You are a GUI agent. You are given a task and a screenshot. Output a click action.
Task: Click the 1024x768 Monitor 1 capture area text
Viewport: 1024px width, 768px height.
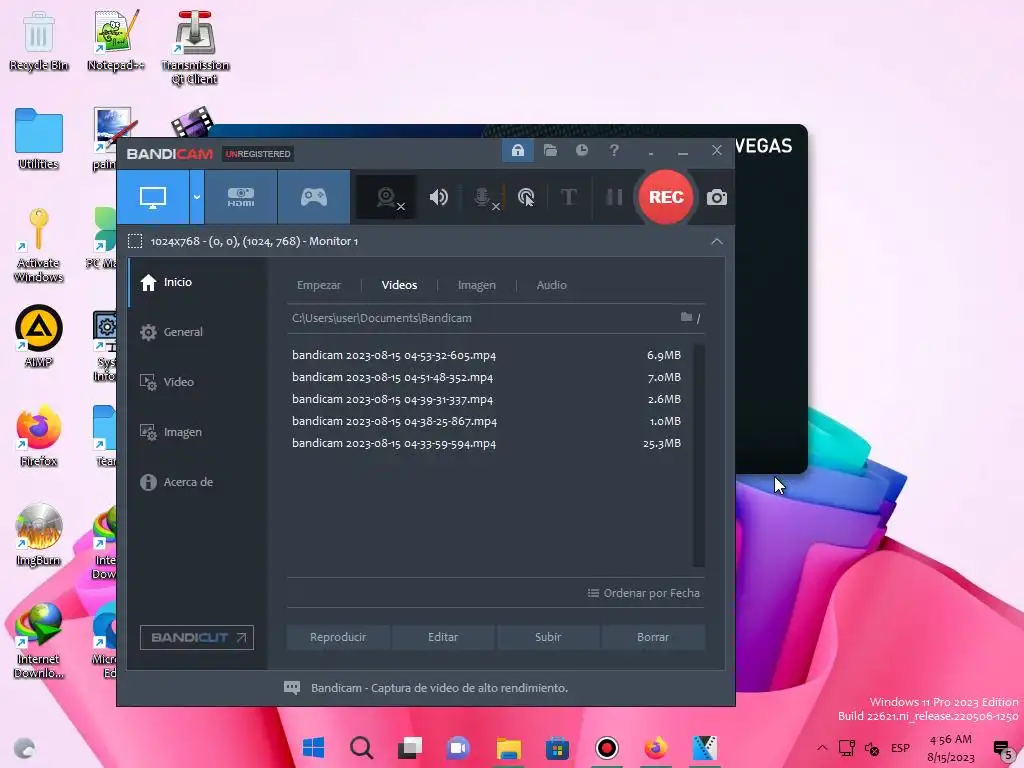[x=254, y=241]
